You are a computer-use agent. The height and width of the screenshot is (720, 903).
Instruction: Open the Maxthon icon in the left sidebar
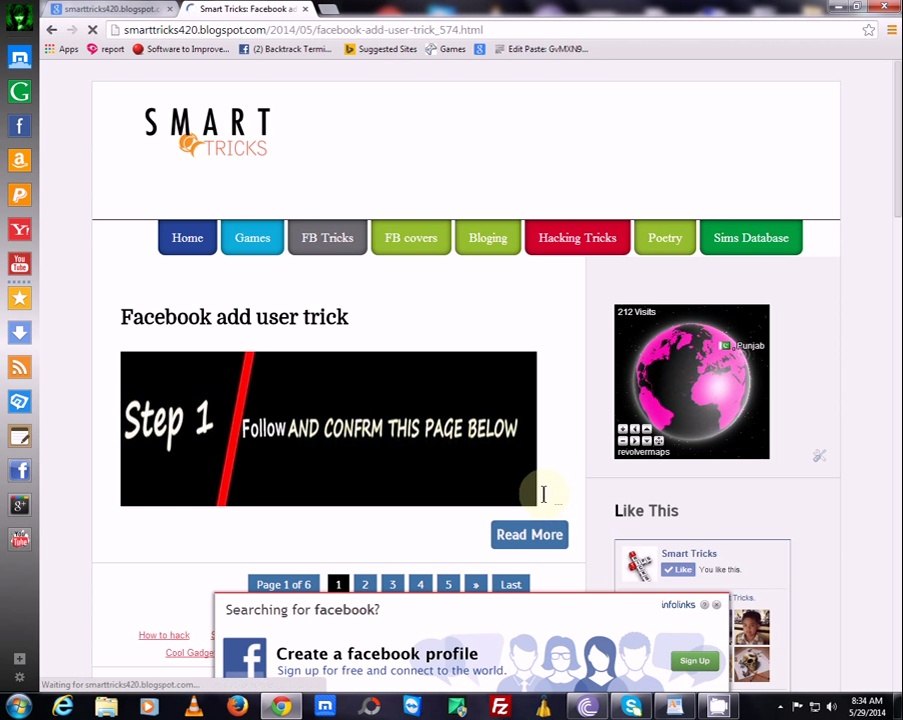[x=20, y=57]
